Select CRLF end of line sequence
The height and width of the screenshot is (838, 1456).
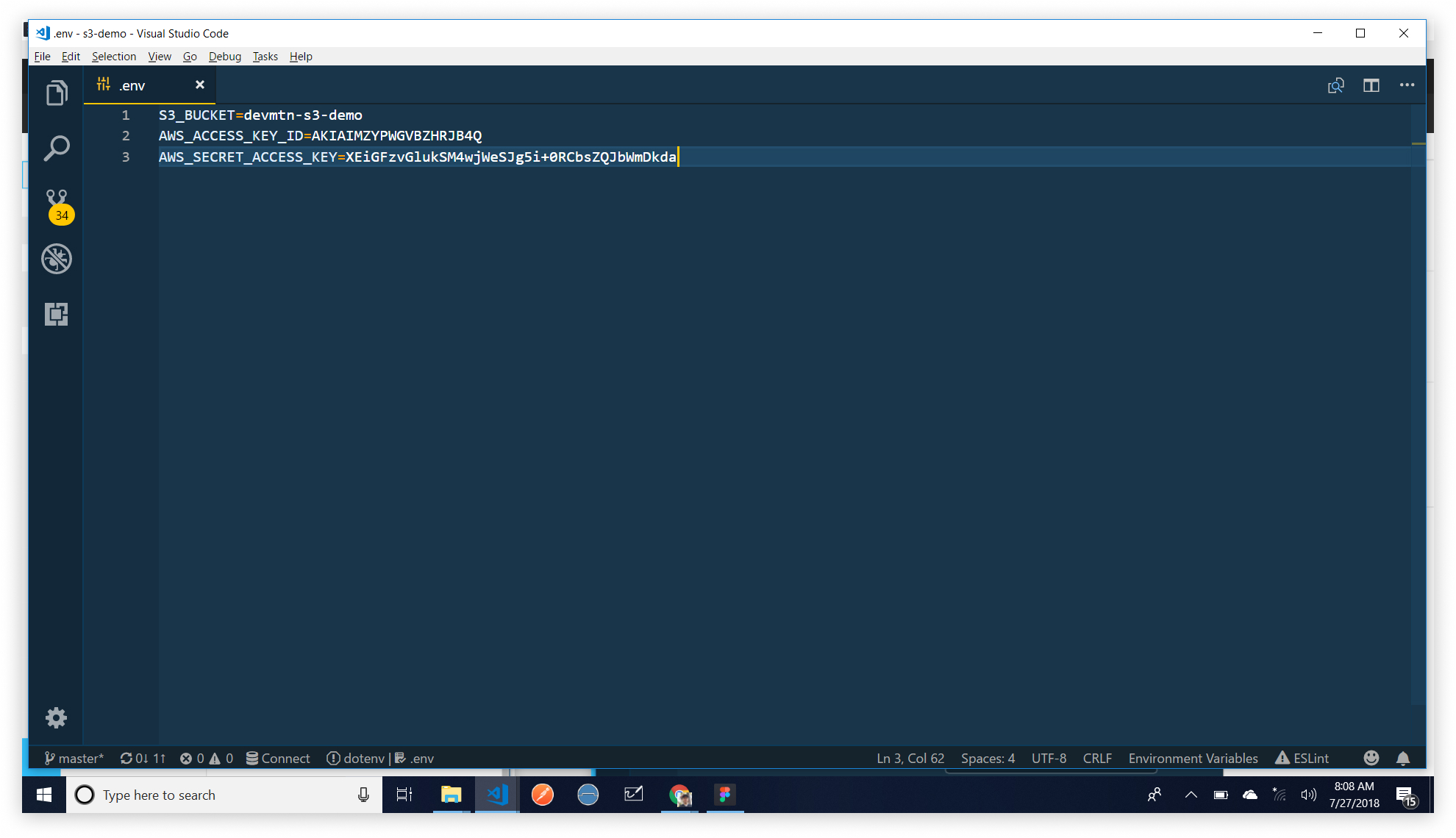click(1096, 758)
